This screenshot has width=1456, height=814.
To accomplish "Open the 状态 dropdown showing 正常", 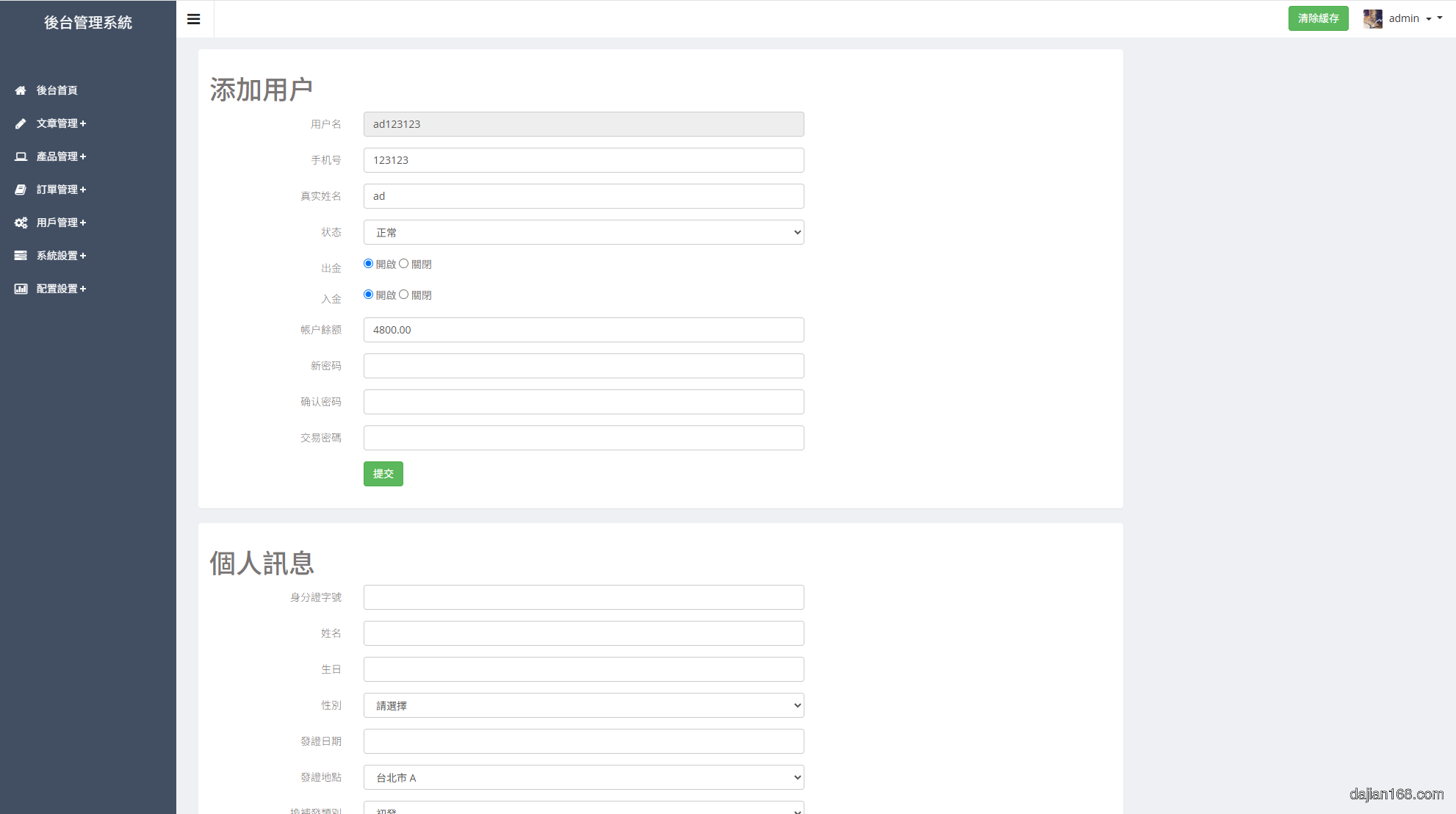I will (583, 232).
